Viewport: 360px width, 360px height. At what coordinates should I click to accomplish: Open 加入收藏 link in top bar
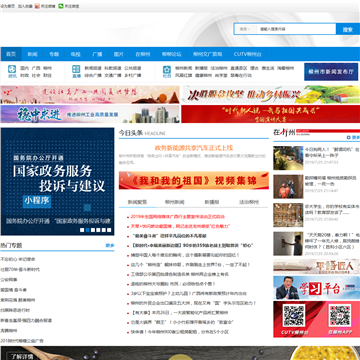25,6
